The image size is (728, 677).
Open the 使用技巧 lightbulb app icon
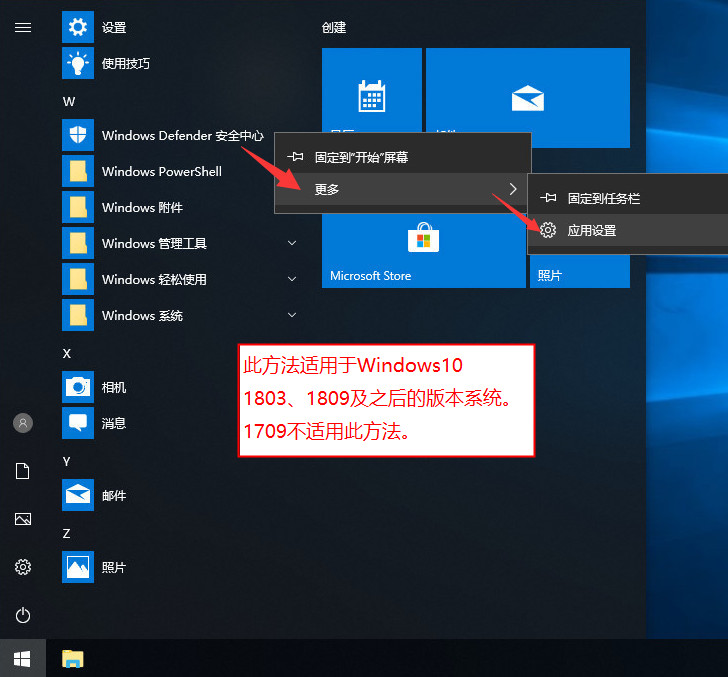point(78,63)
